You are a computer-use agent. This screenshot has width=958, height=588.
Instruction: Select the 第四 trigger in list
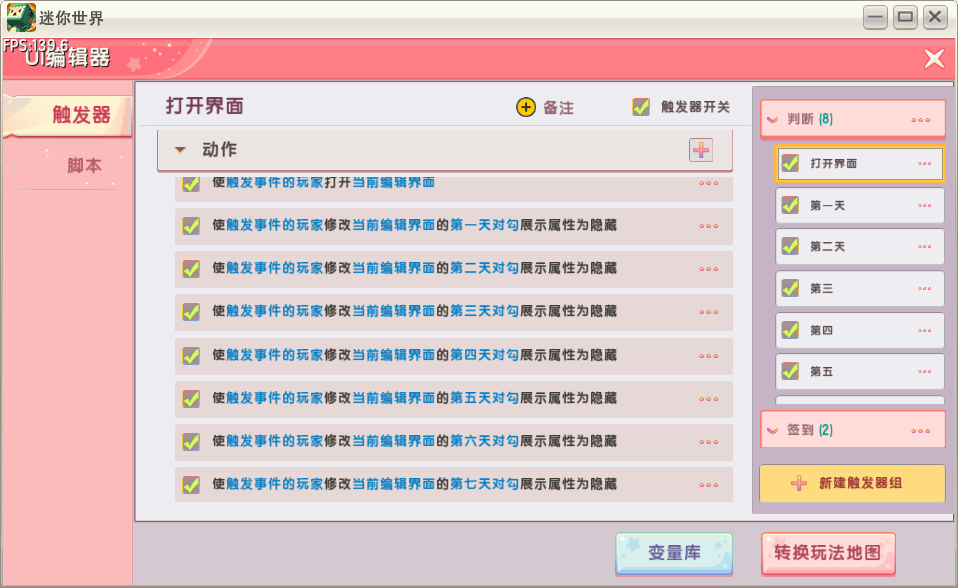point(860,330)
